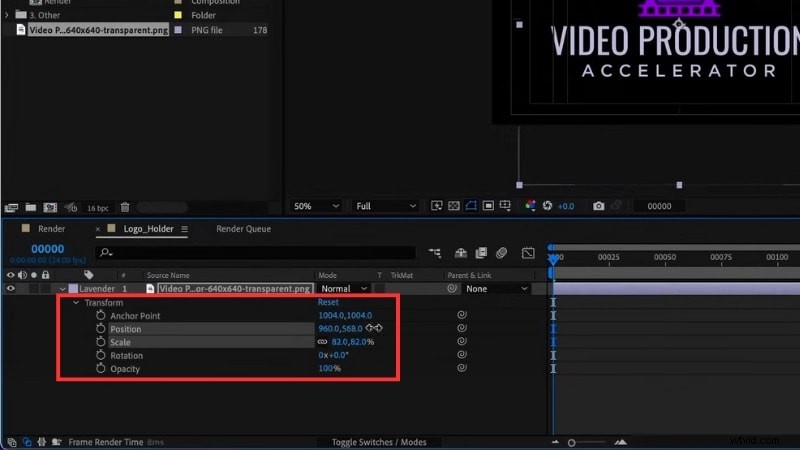Image resolution: width=800 pixels, height=450 pixels.
Task: Click the Scale property pick whip
Action: [x=462, y=341]
